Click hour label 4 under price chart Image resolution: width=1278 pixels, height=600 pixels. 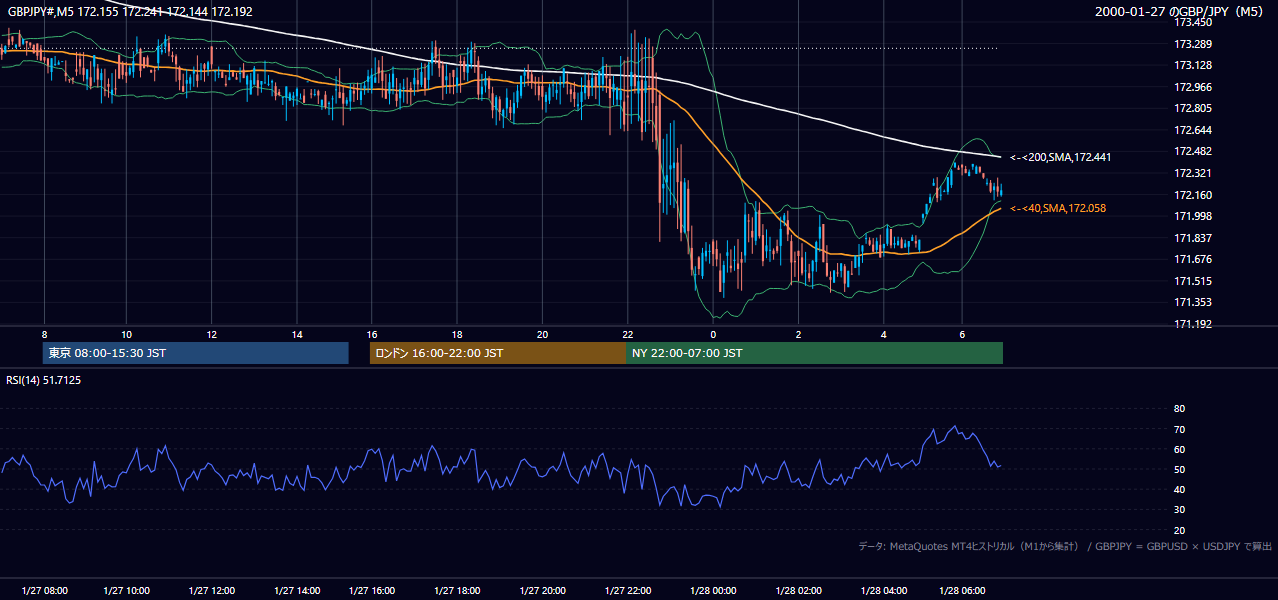coord(884,334)
